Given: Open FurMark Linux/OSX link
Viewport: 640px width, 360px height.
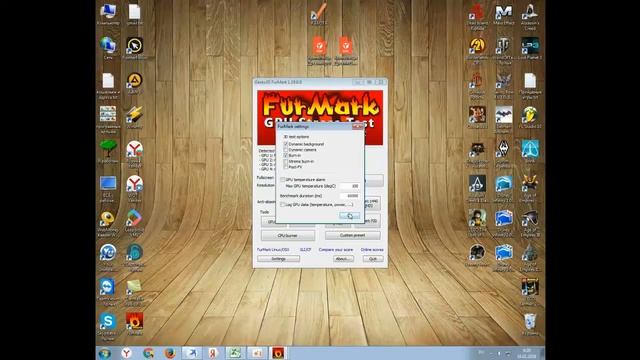Looking at the screenshot, I should point(273,249).
